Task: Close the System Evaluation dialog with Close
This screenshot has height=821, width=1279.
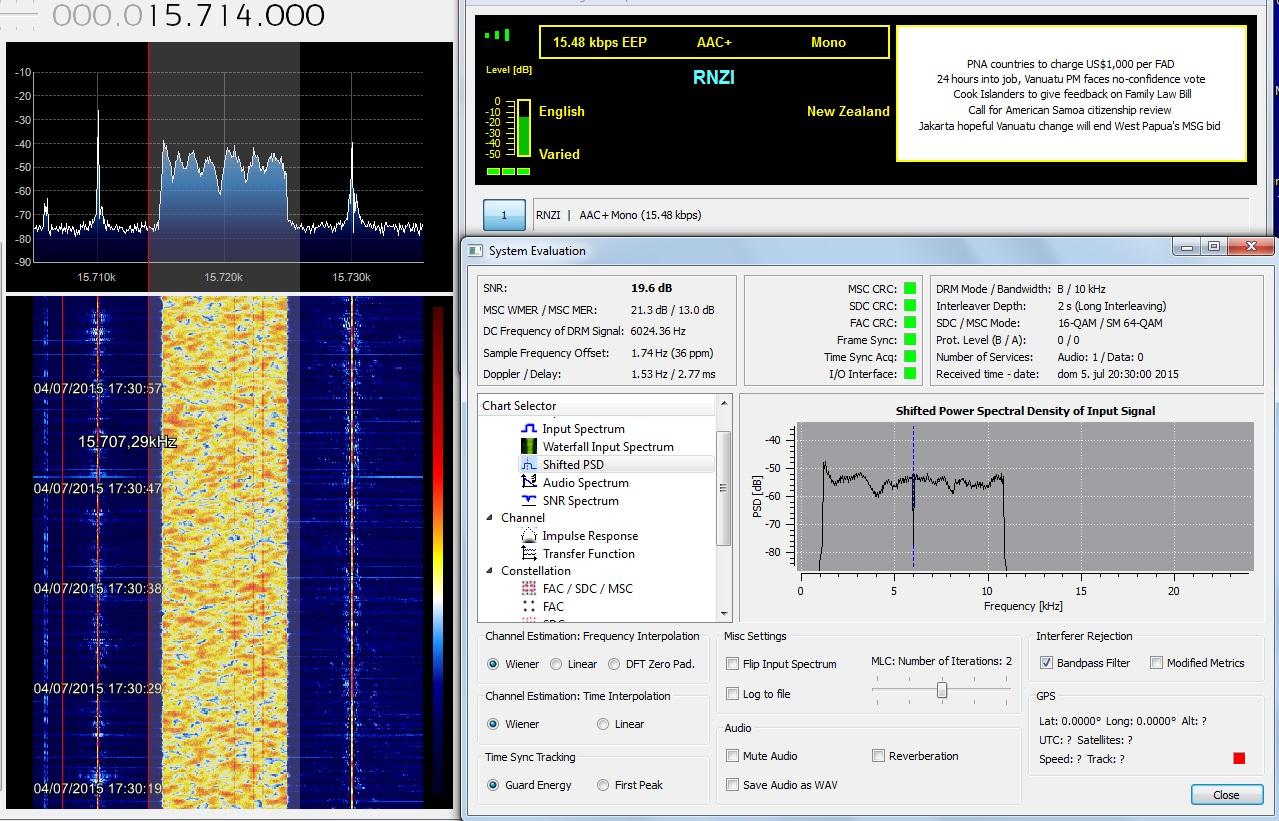Action: click(1226, 795)
